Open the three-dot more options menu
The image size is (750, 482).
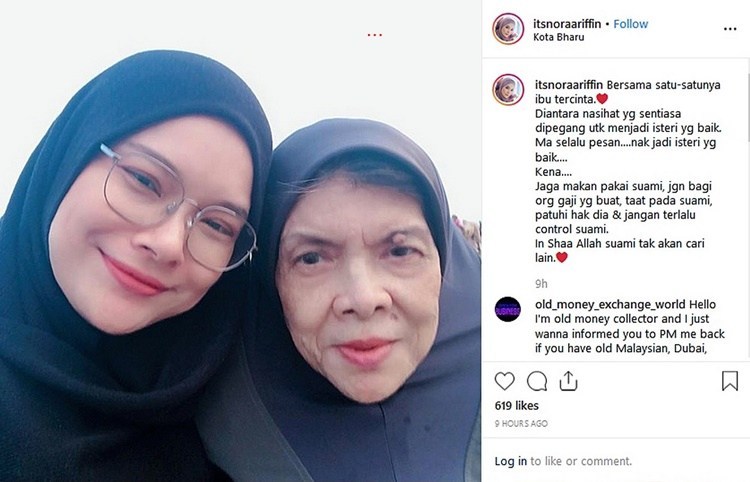coord(730,29)
